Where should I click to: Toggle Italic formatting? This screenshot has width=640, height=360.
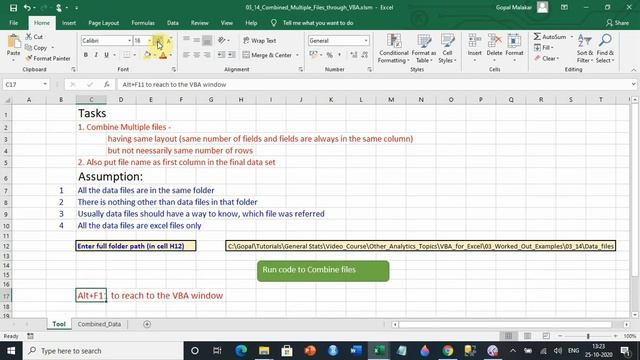[x=96, y=55]
